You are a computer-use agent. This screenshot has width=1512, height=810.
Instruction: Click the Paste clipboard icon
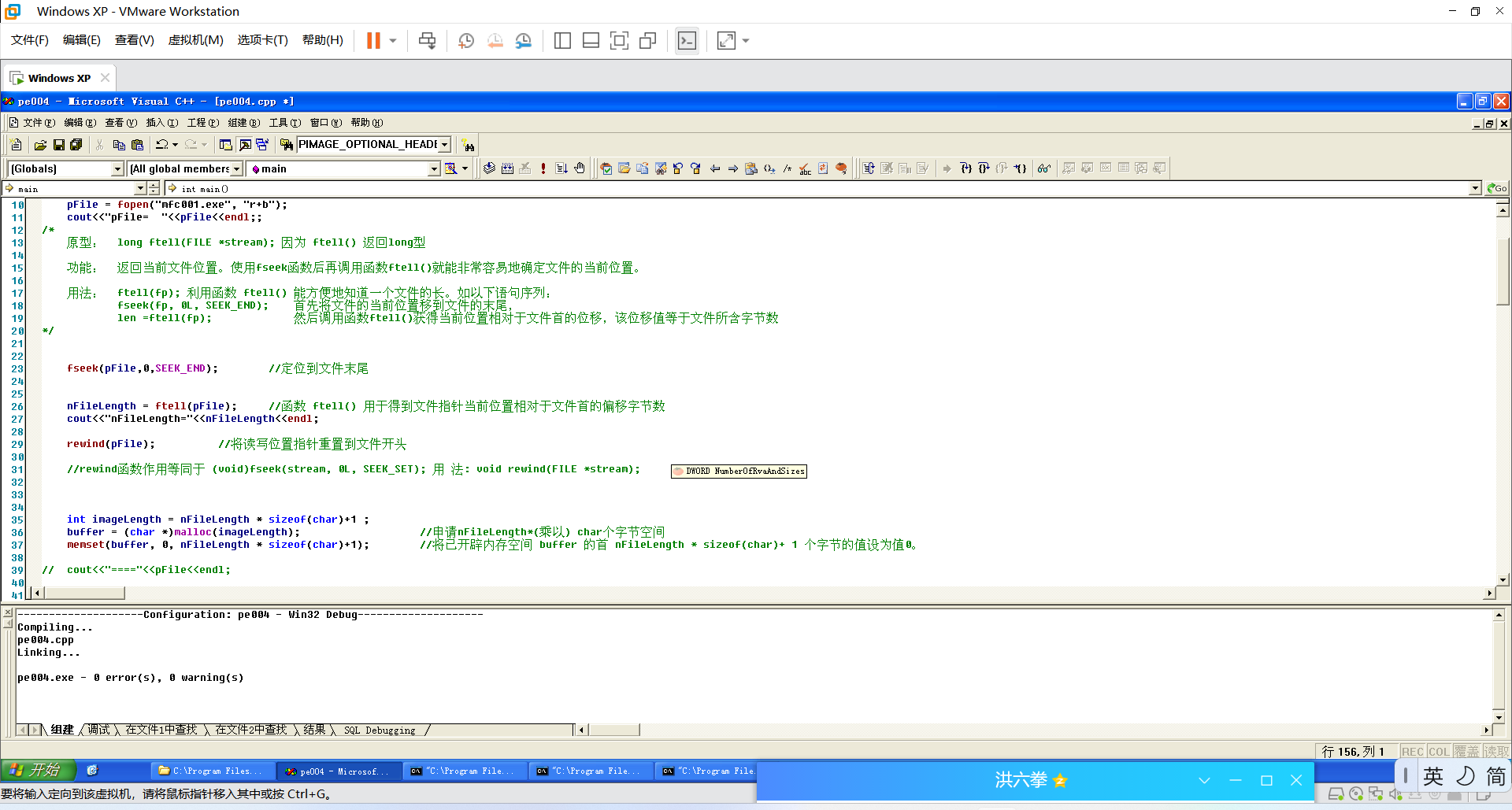[x=137, y=145]
